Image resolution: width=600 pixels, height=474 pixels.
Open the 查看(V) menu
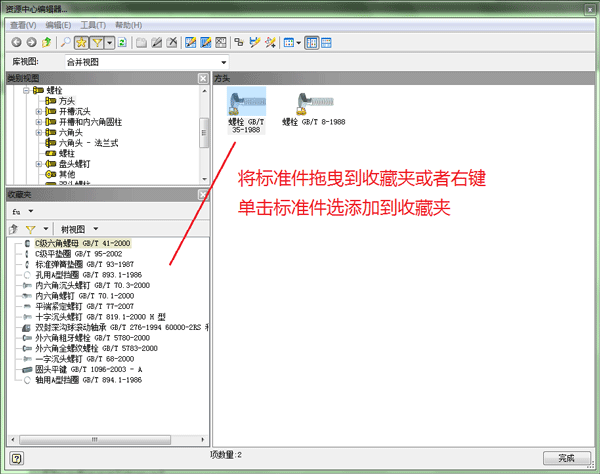(23, 25)
